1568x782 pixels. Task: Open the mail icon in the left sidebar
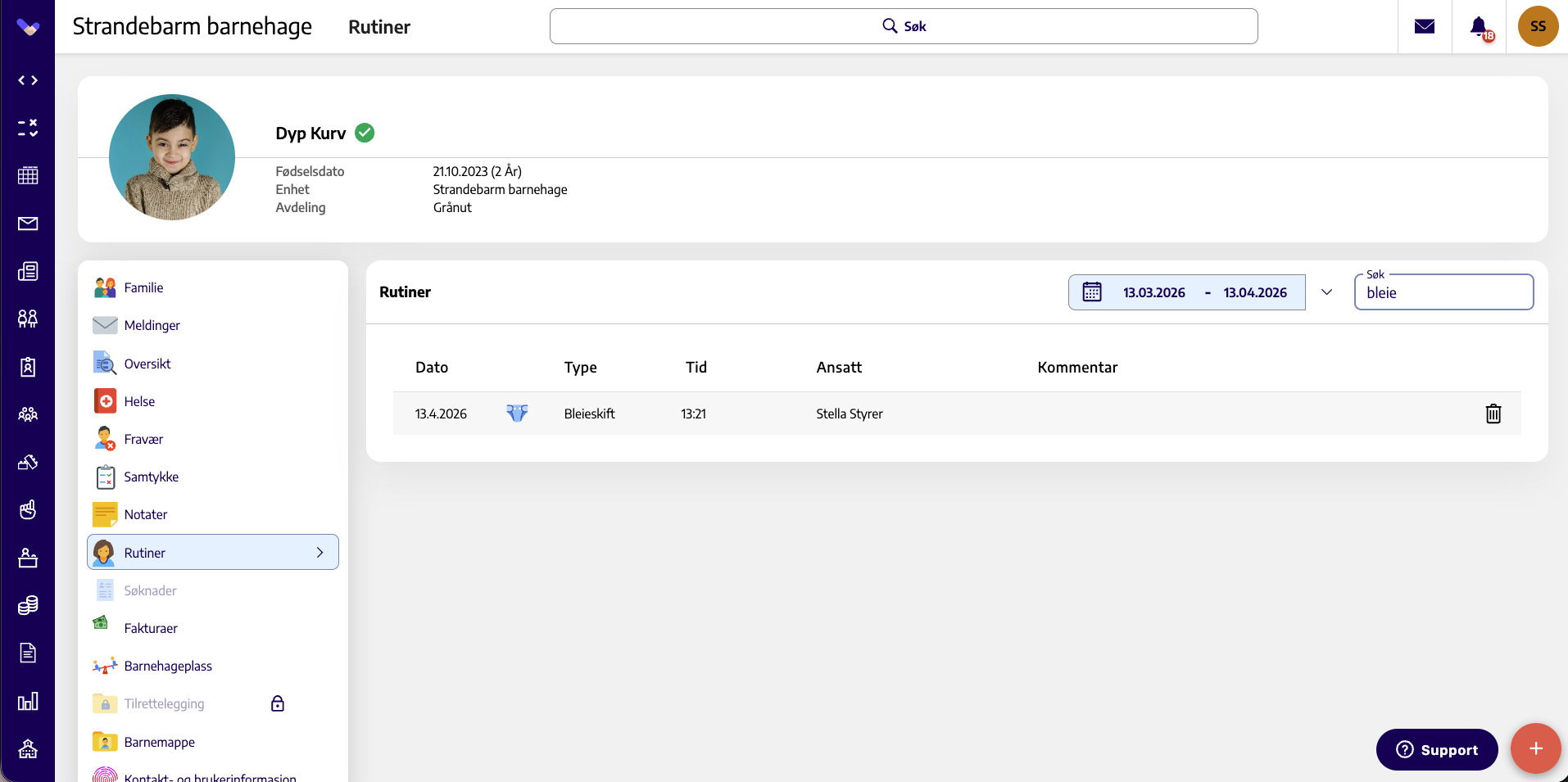coord(28,223)
